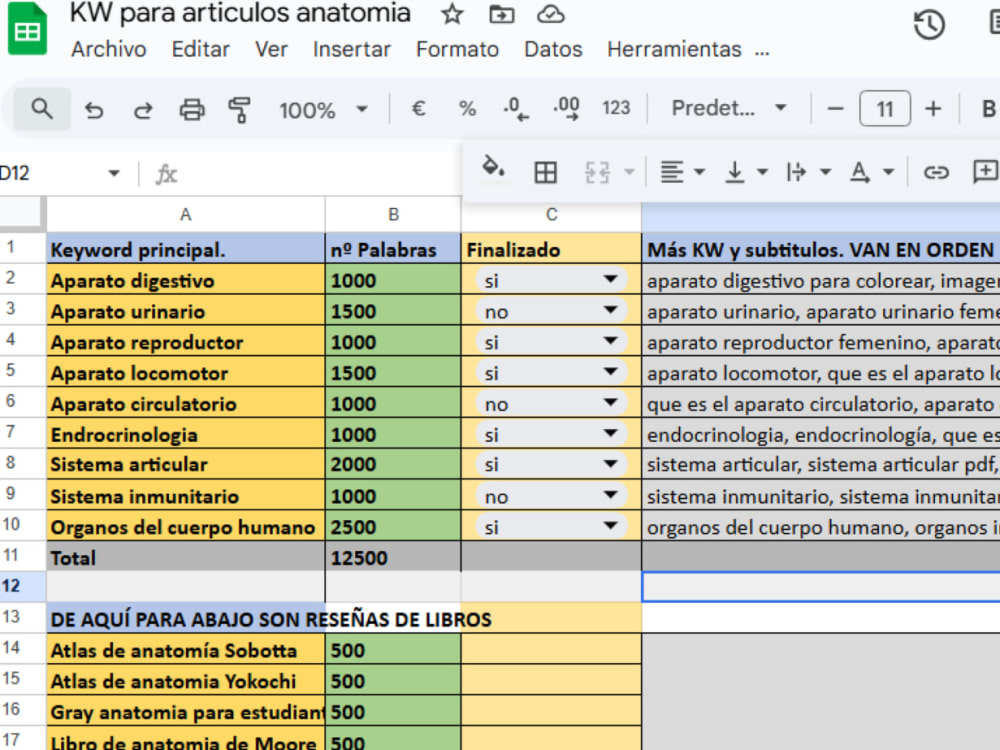1000x750 pixels.
Task: Select column A header
Action: [186, 214]
